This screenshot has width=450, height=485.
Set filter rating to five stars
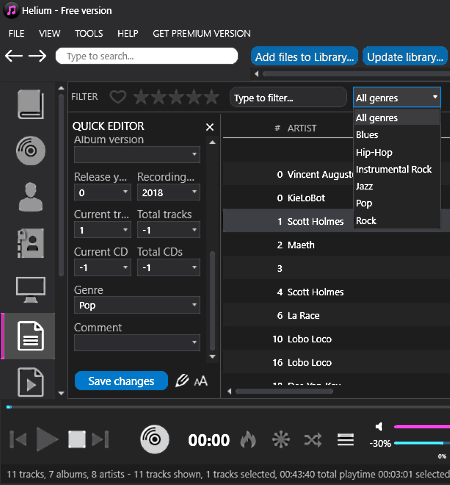pyautogui.click(x=212, y=97)
